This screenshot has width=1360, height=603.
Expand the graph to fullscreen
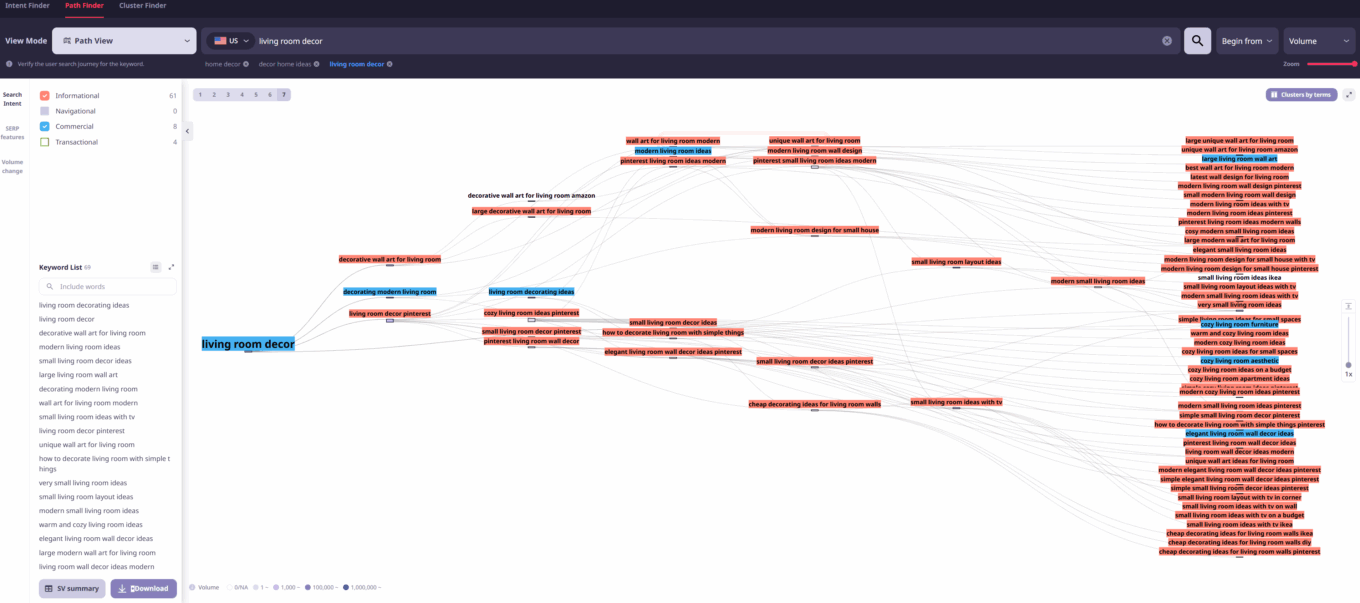point(1349,95)
